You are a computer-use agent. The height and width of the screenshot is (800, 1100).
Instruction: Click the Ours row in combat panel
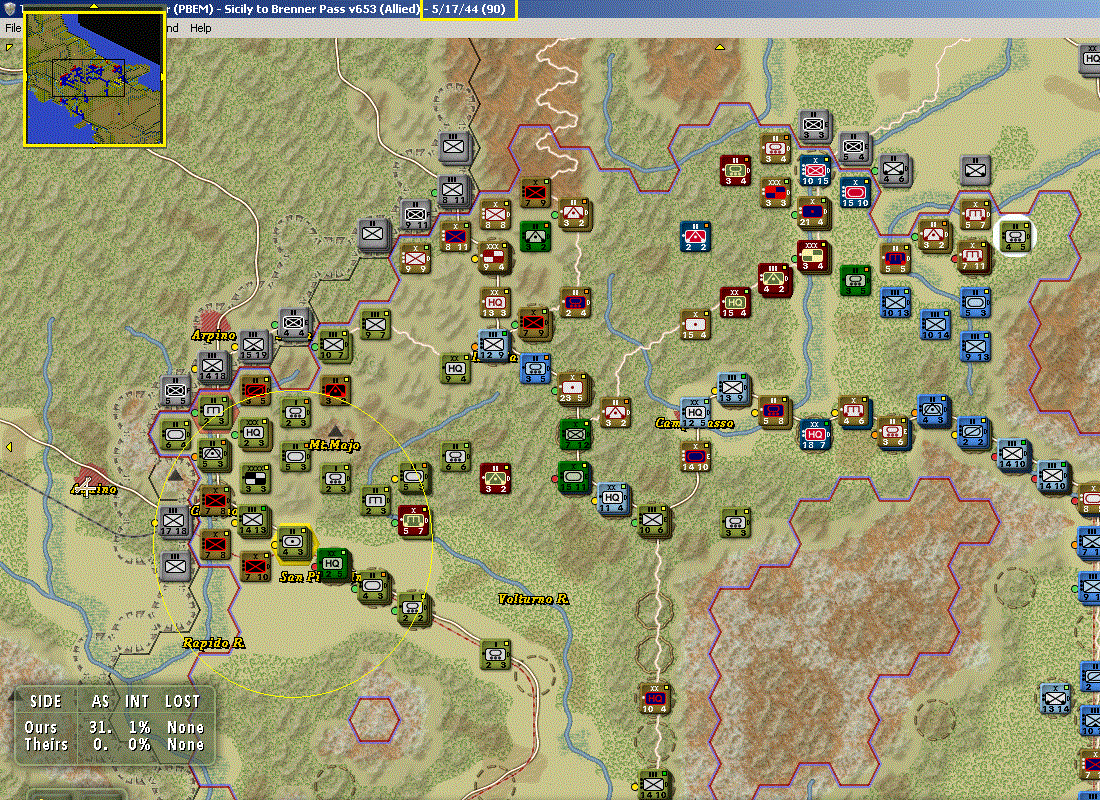pyautogui.click(x=114, y=727)
